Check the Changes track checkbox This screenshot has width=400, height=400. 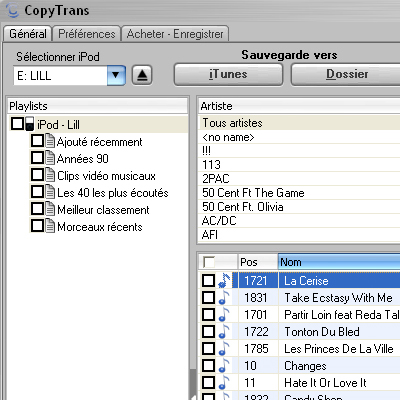coord(209,365)
